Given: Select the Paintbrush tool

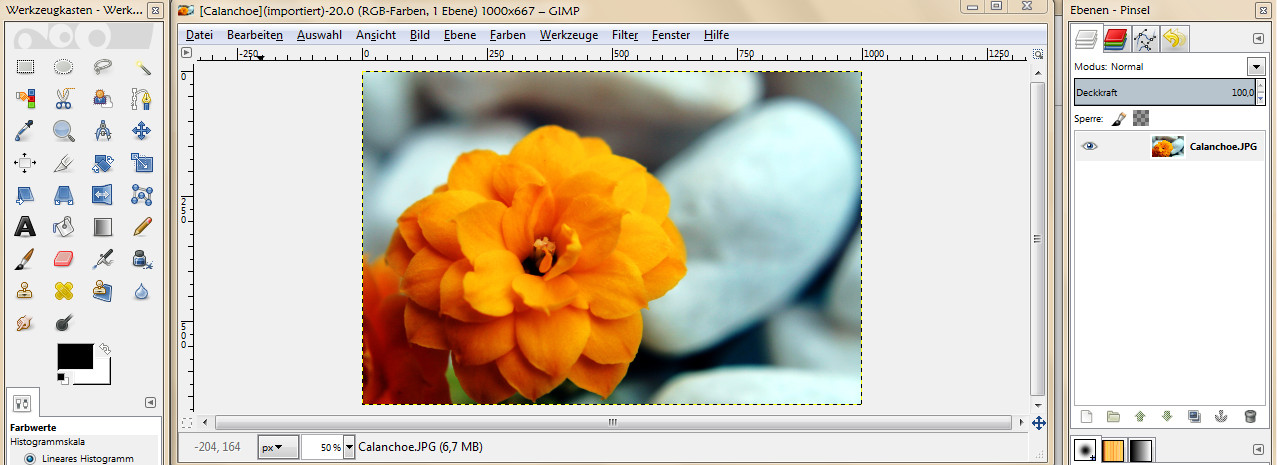Looking at the screenshot, I should pos(25,259).
